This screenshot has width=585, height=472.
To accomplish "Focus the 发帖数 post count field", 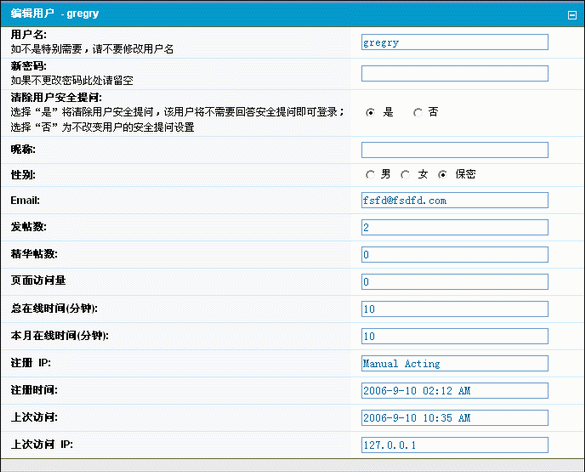I will [455, 227].
